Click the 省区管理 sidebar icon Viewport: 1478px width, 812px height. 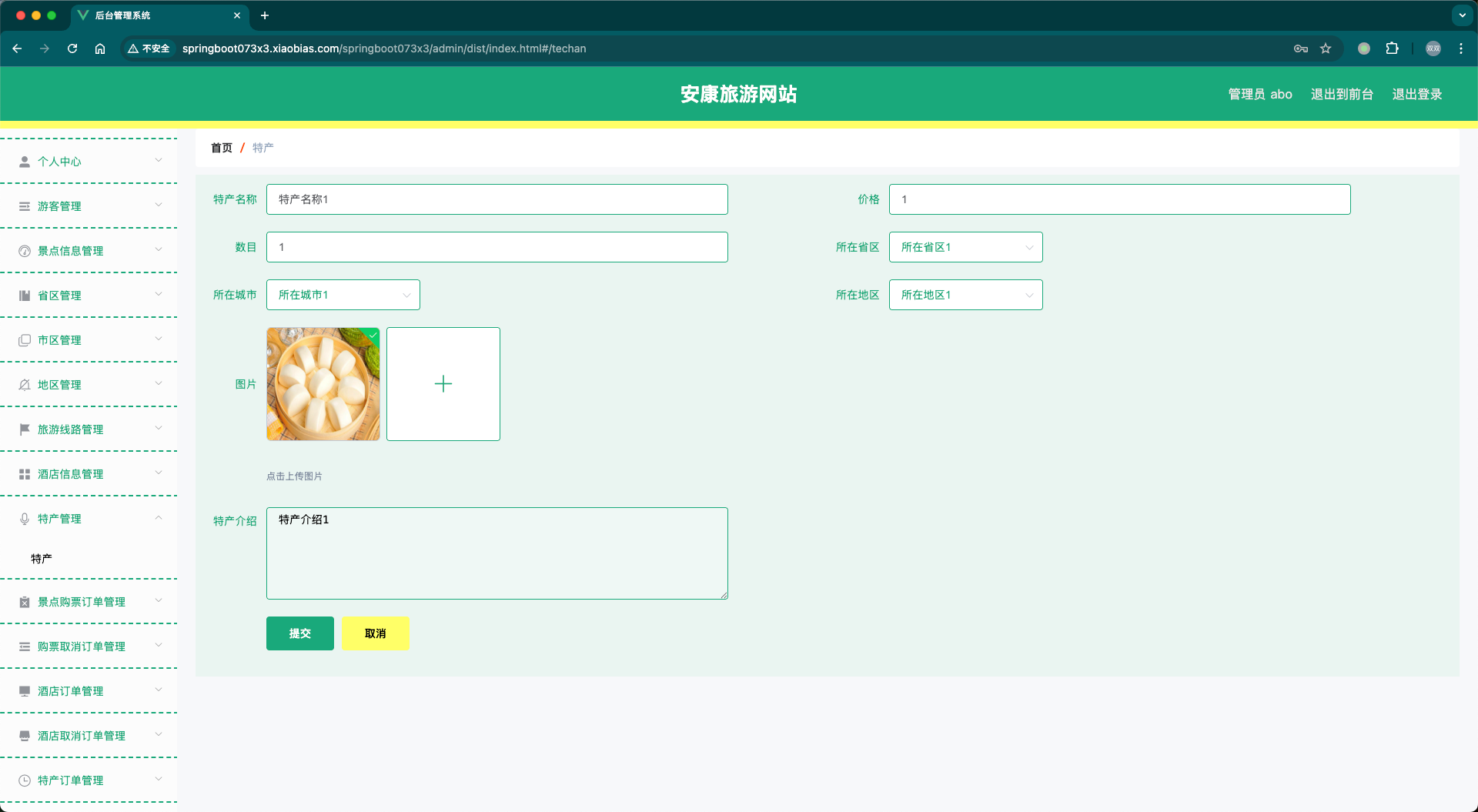(25, 296)
